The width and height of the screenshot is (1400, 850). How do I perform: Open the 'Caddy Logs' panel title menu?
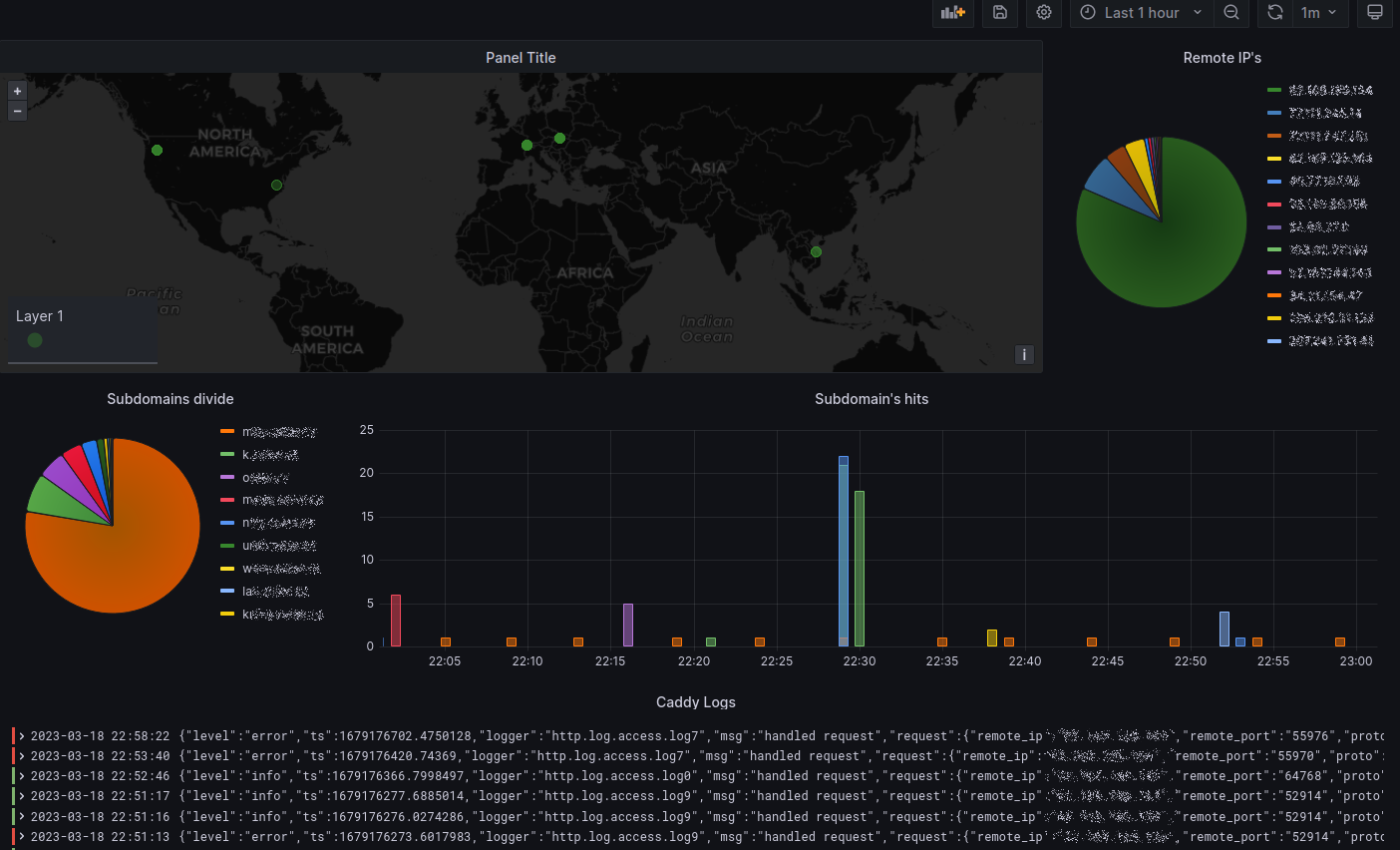pos(696,702)
